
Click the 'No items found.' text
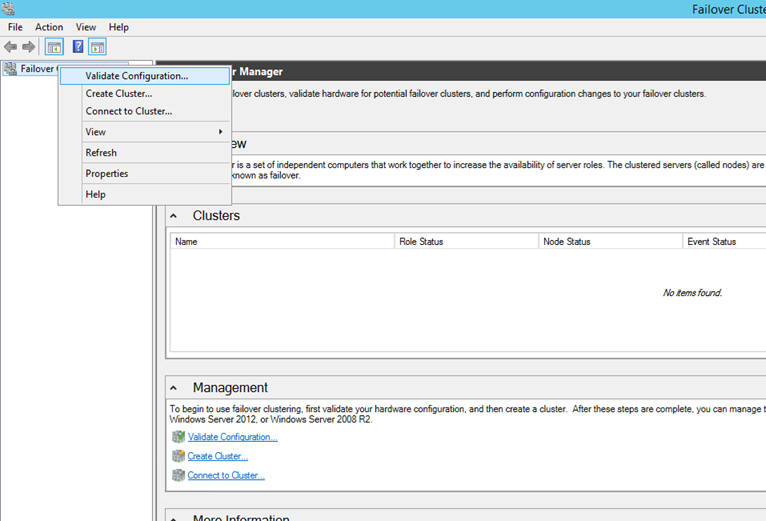point(692,293)
